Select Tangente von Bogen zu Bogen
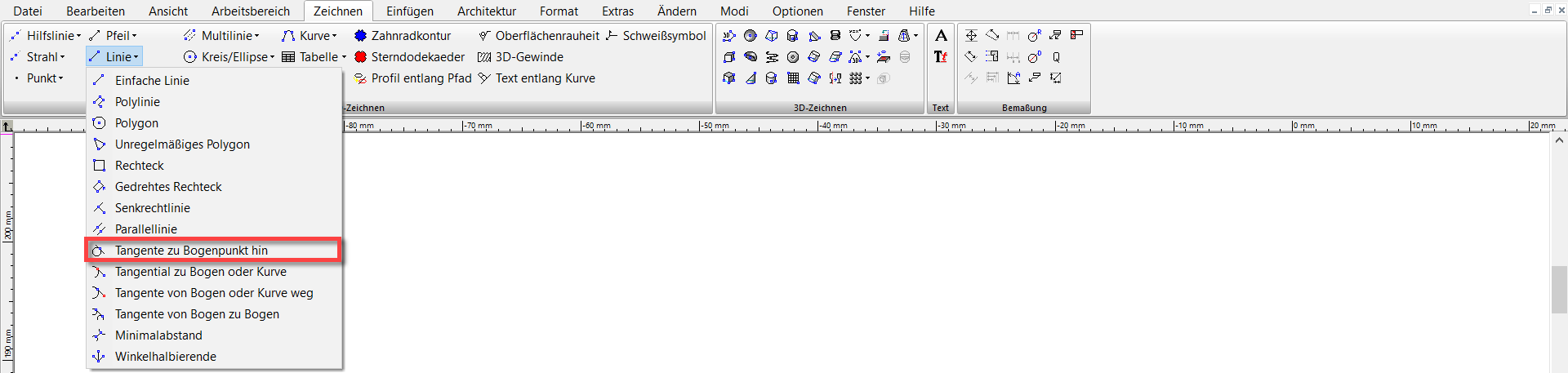 [214, 313]
